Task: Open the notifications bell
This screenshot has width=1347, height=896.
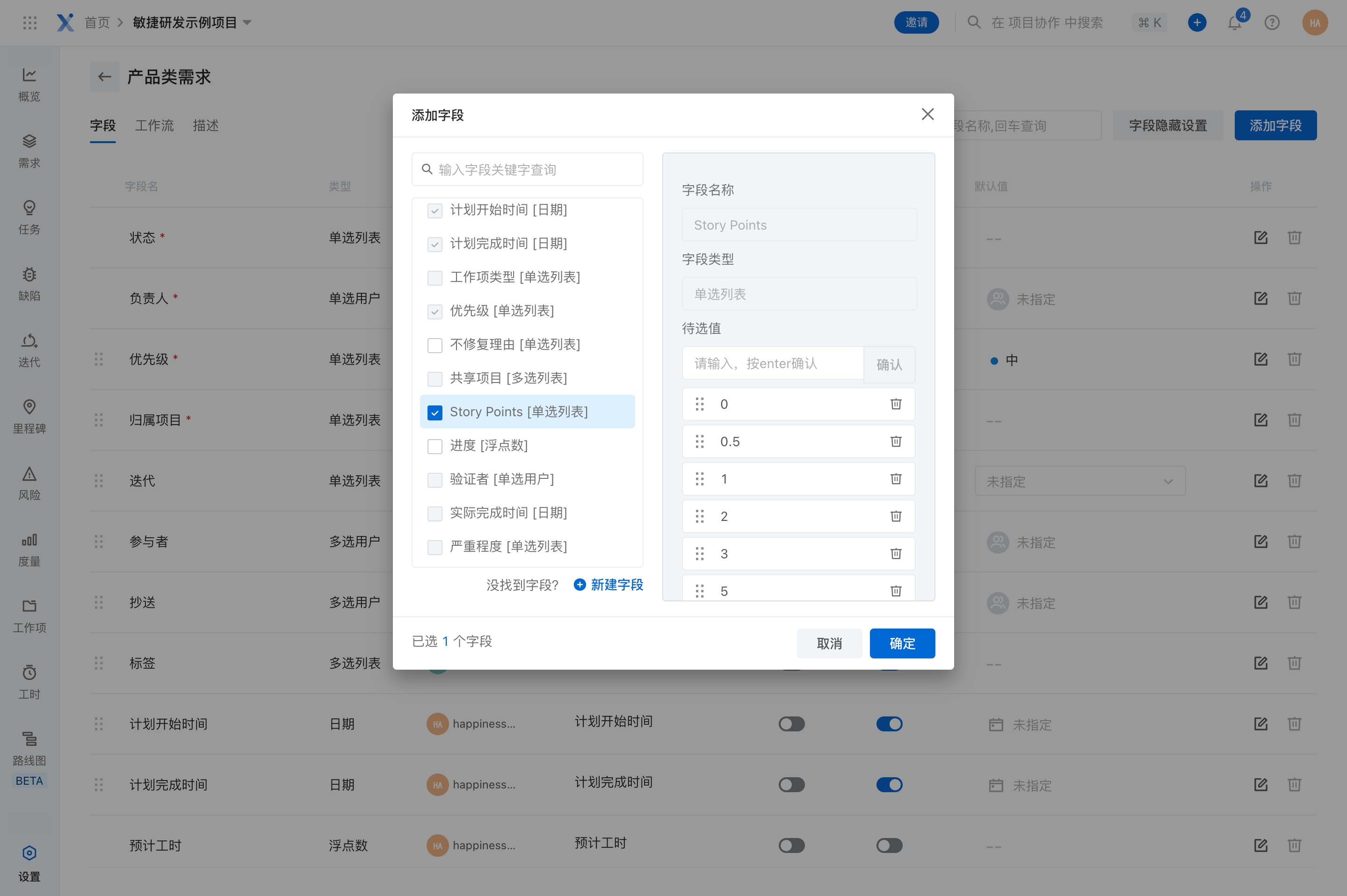Action: point(1234,23)
